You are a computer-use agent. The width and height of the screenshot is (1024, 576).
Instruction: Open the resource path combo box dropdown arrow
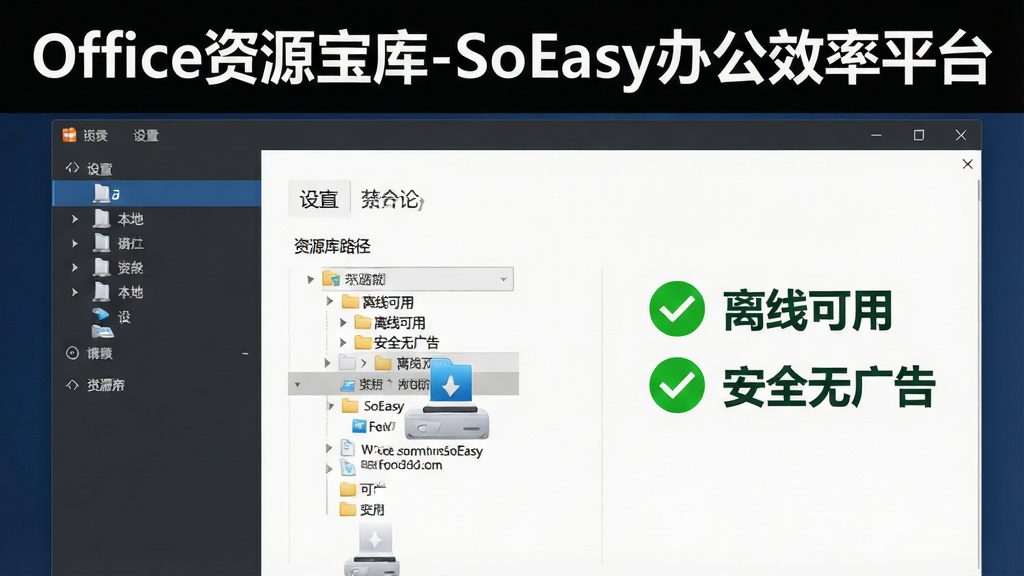(504, 280)
